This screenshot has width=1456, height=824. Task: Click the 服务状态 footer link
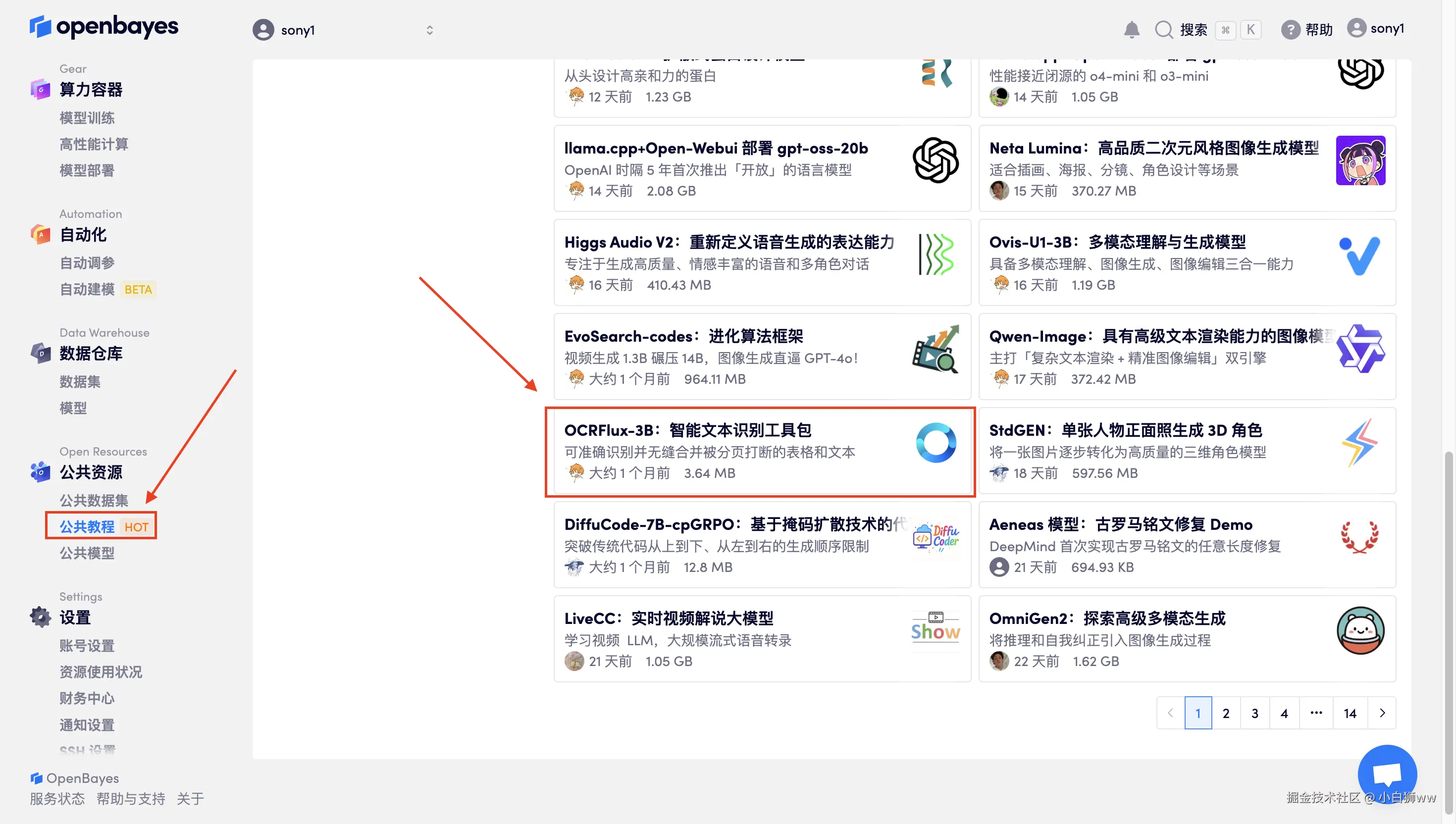tap(57, 799)
